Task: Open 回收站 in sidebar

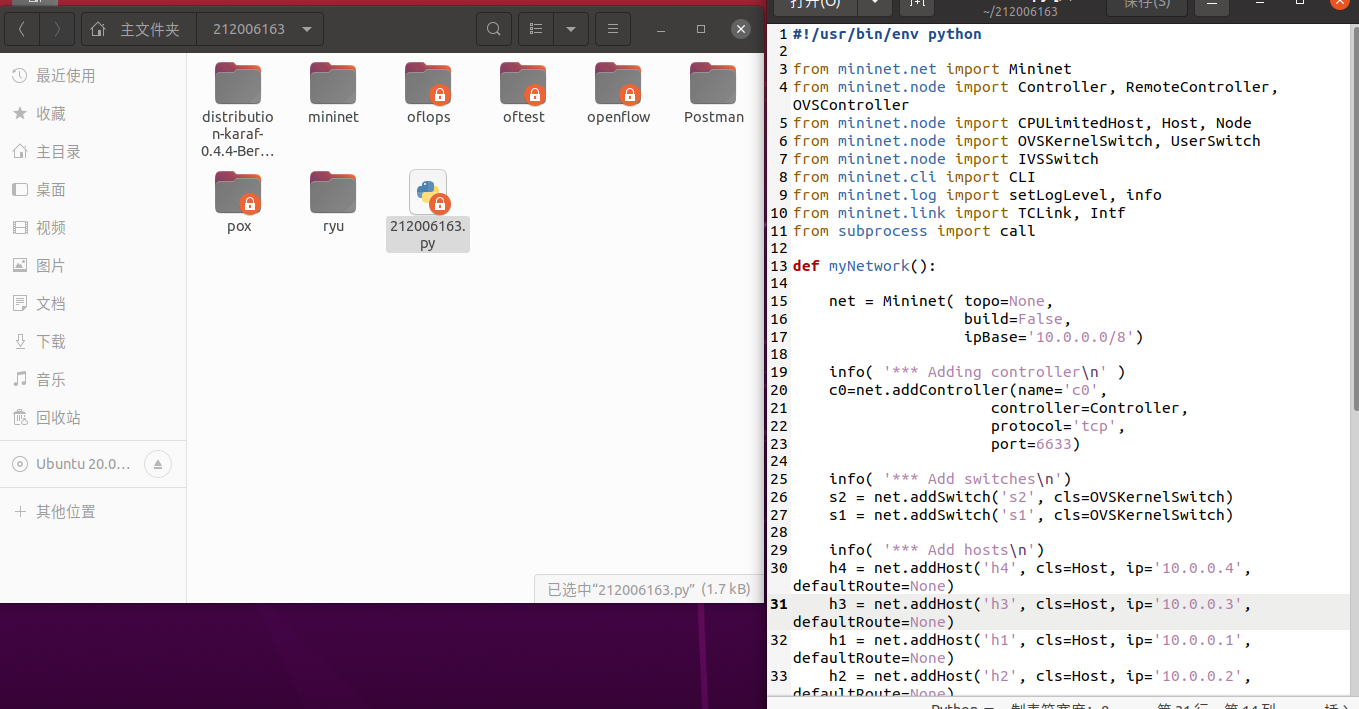Action: (x=93, y=418)
